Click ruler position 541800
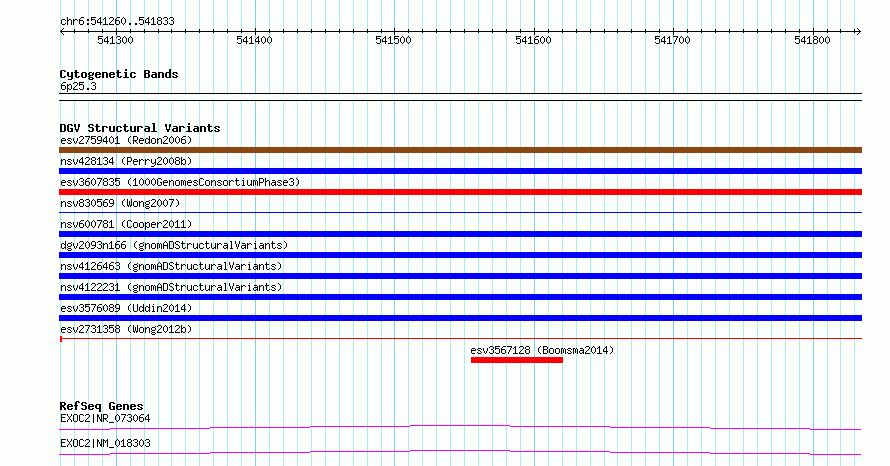 point(812,40)
